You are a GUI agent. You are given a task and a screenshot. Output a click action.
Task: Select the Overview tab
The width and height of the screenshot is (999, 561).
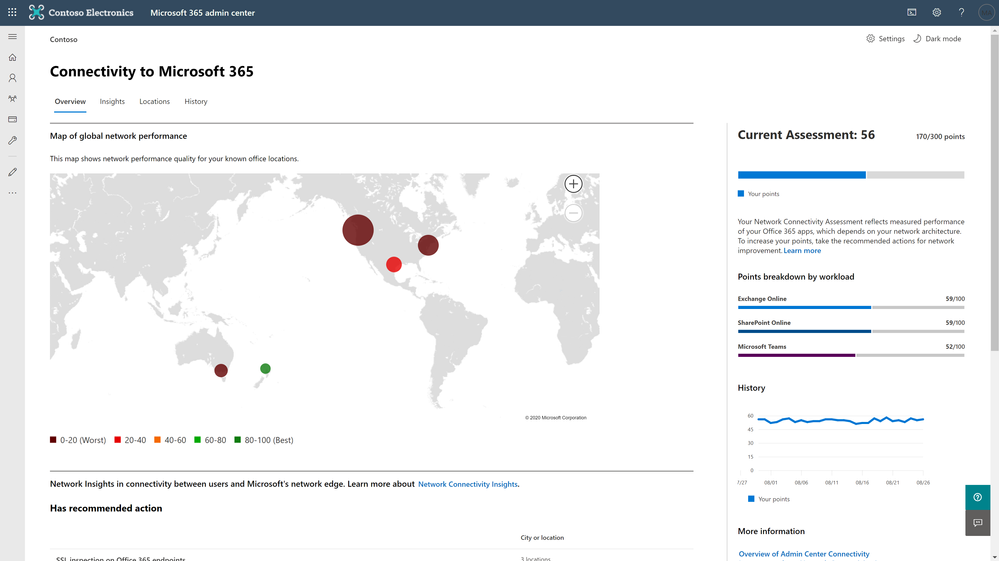tap(70, 102)
